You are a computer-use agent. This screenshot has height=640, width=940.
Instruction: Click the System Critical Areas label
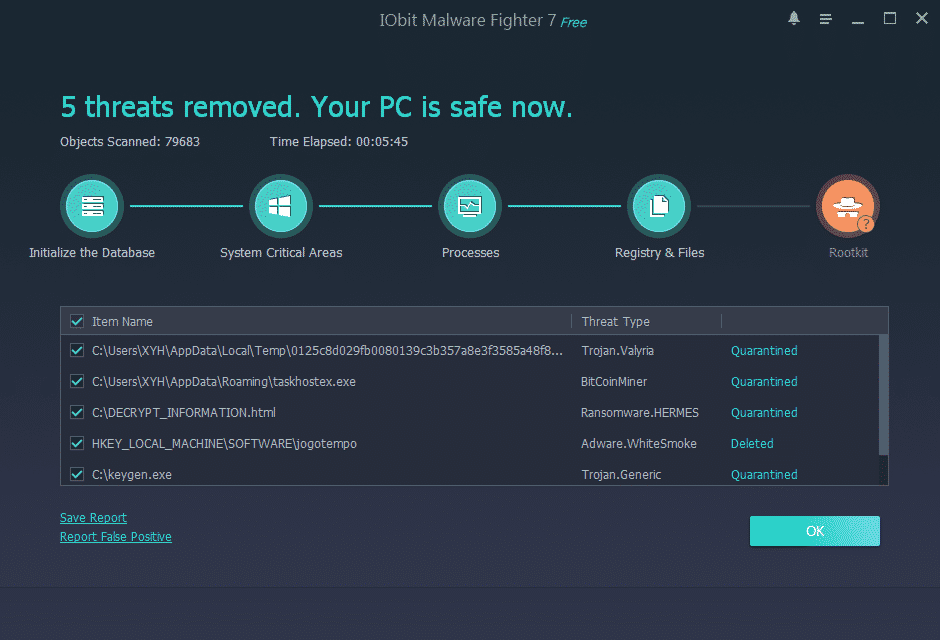pyautogui.click(x=281, y=253)
